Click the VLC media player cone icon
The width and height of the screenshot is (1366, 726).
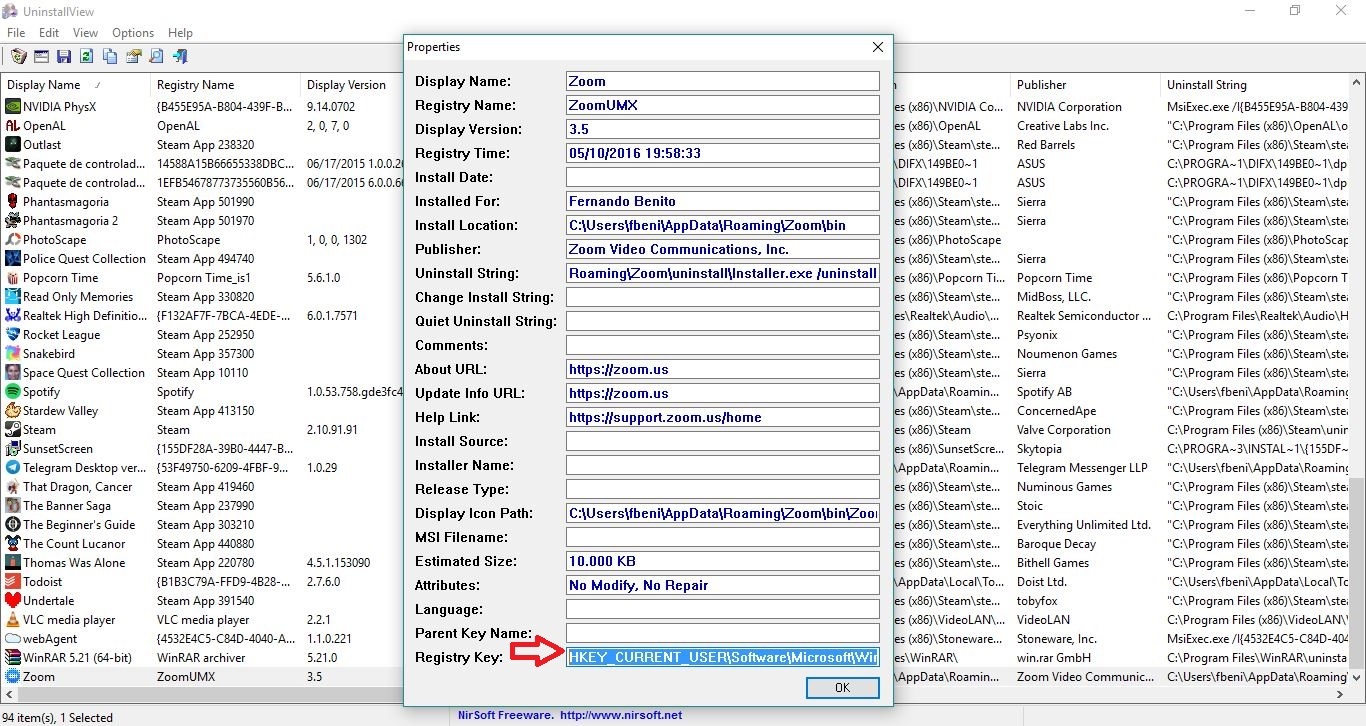click(x=13, y=620)
